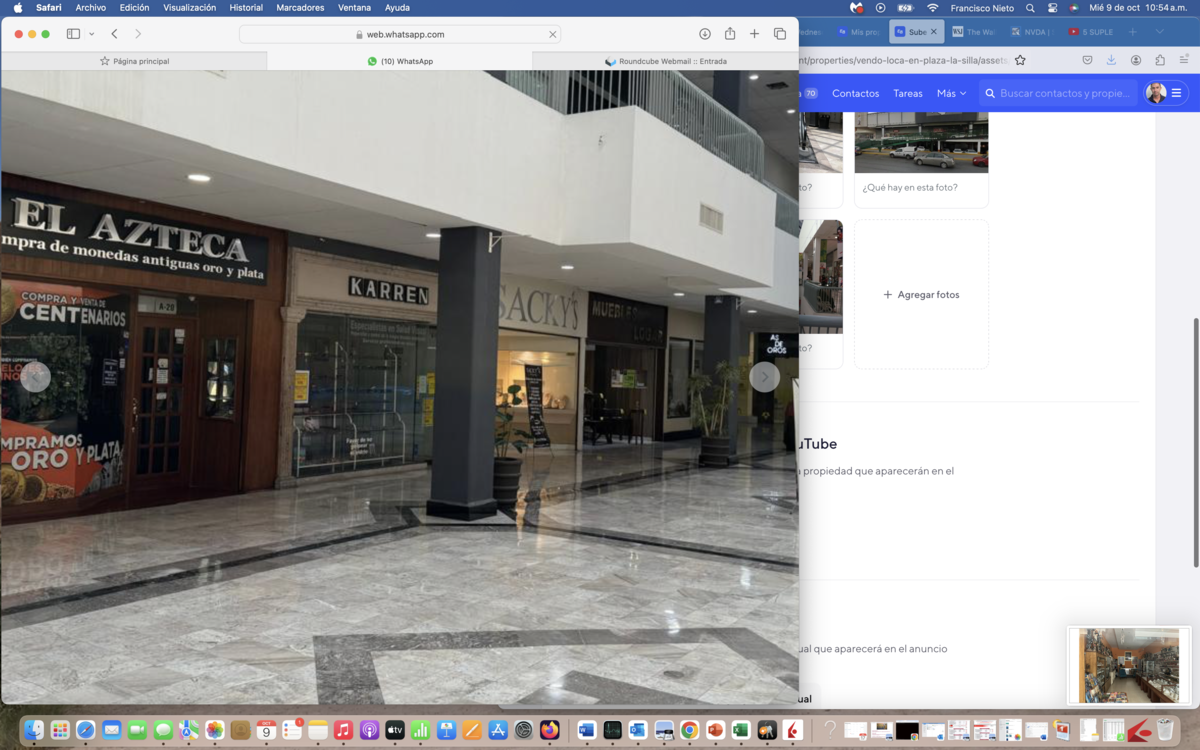Toggle the Safari sidebar button

[x=73, y=34]
